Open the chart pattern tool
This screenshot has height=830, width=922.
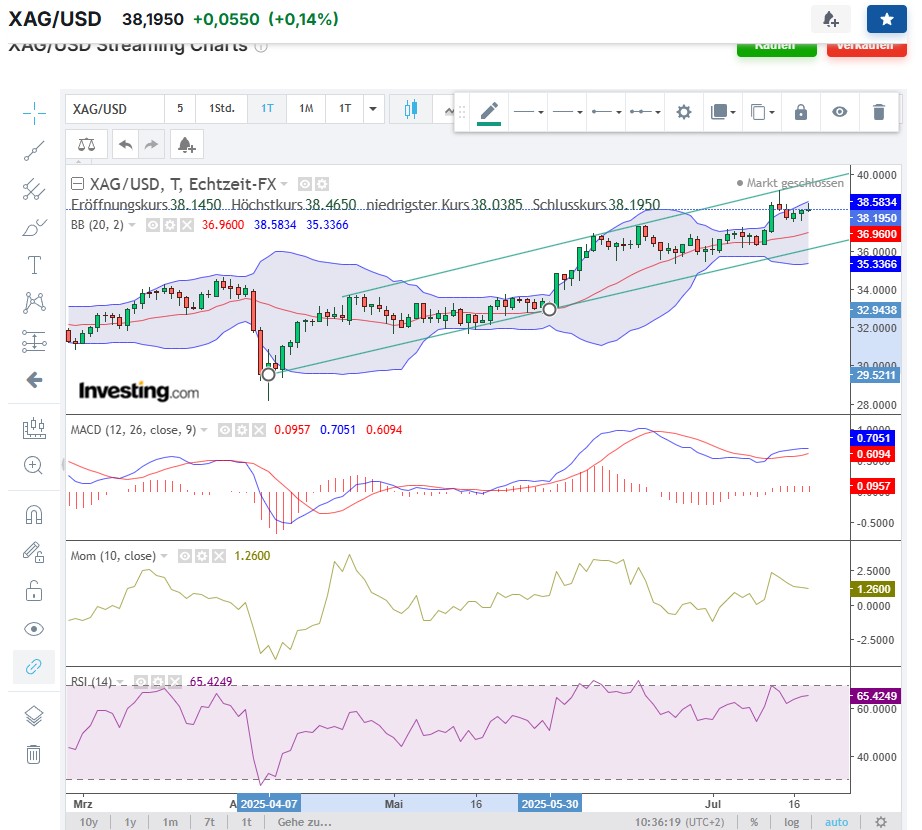(x=34, y=303)
